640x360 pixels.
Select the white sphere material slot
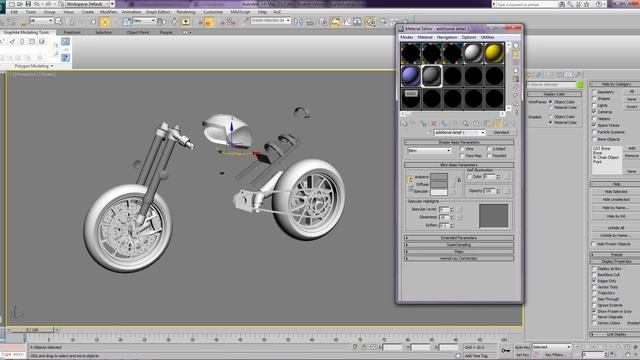[x=473, y=53]
